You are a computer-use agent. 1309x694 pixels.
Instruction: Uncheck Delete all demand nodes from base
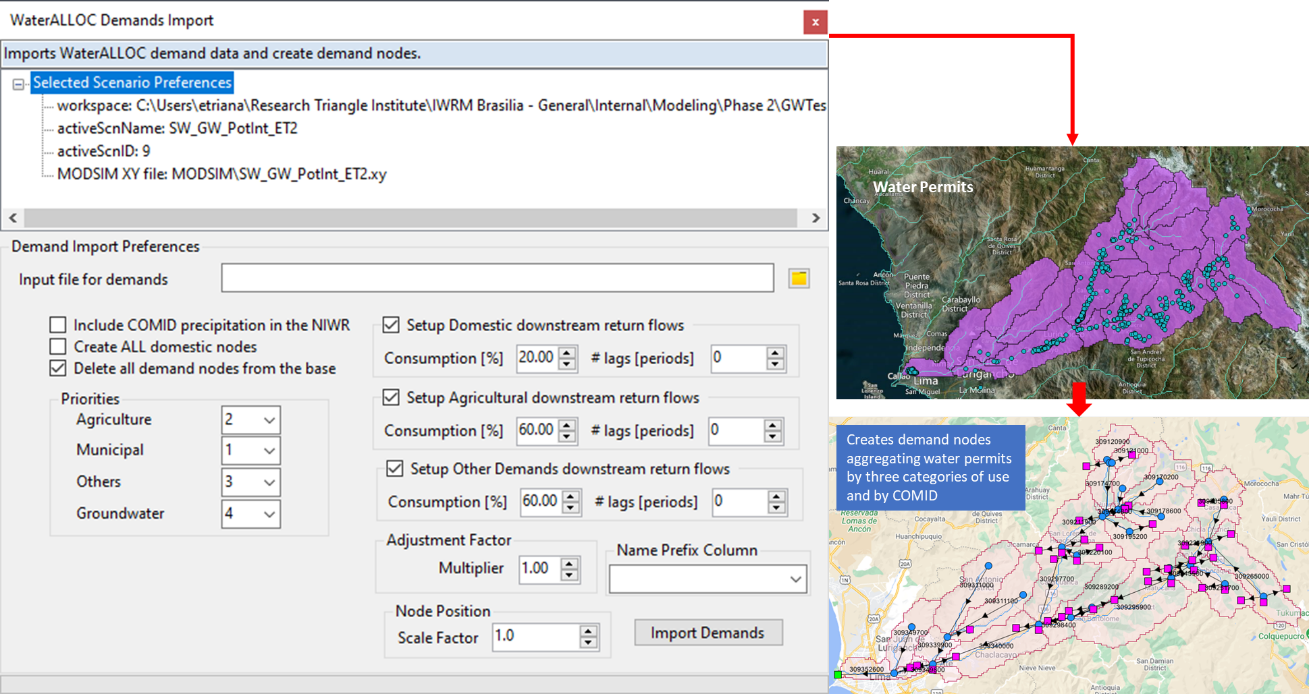point(58,368)
